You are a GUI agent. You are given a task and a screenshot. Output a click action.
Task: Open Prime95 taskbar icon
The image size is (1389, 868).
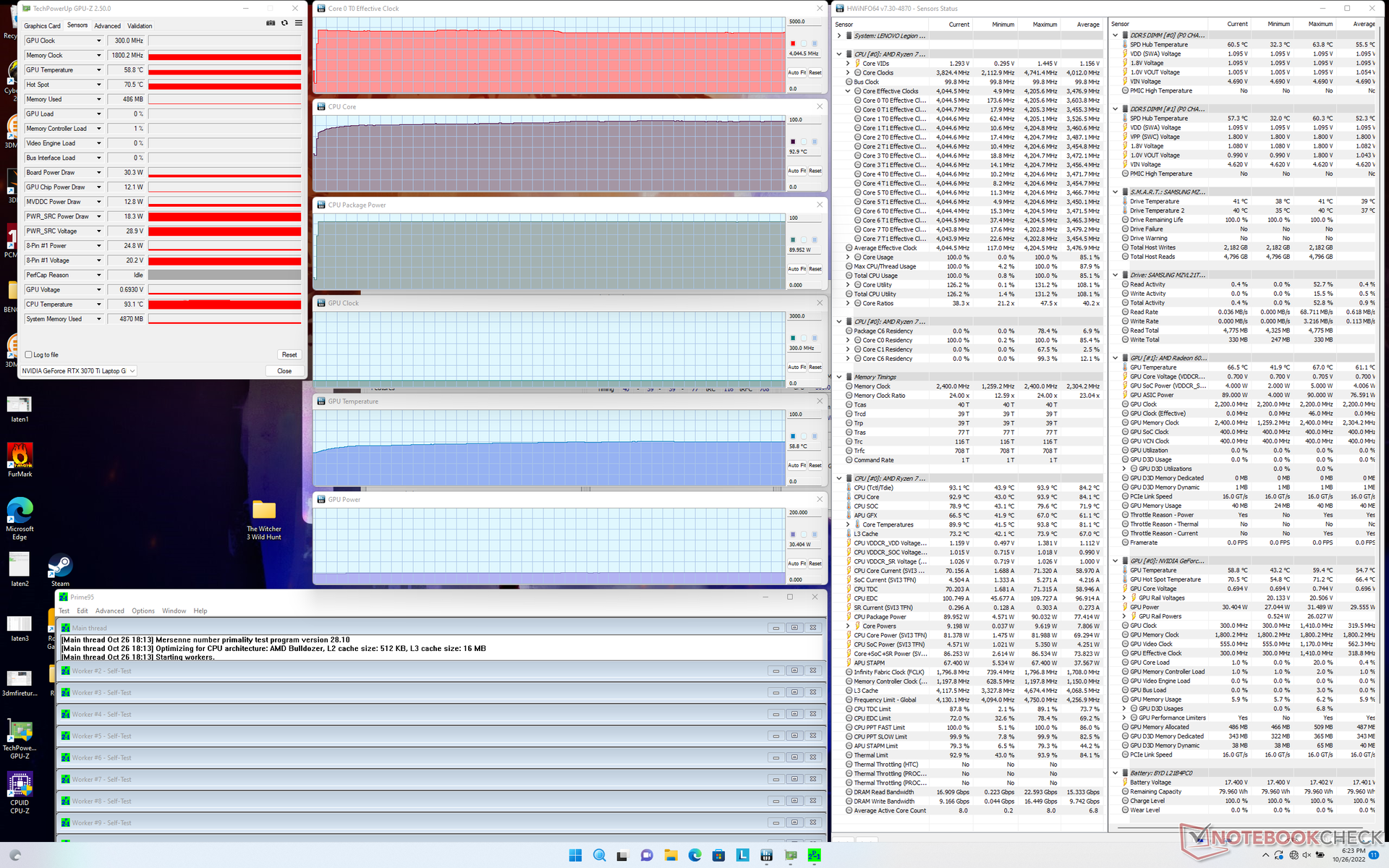click(815, 856)
